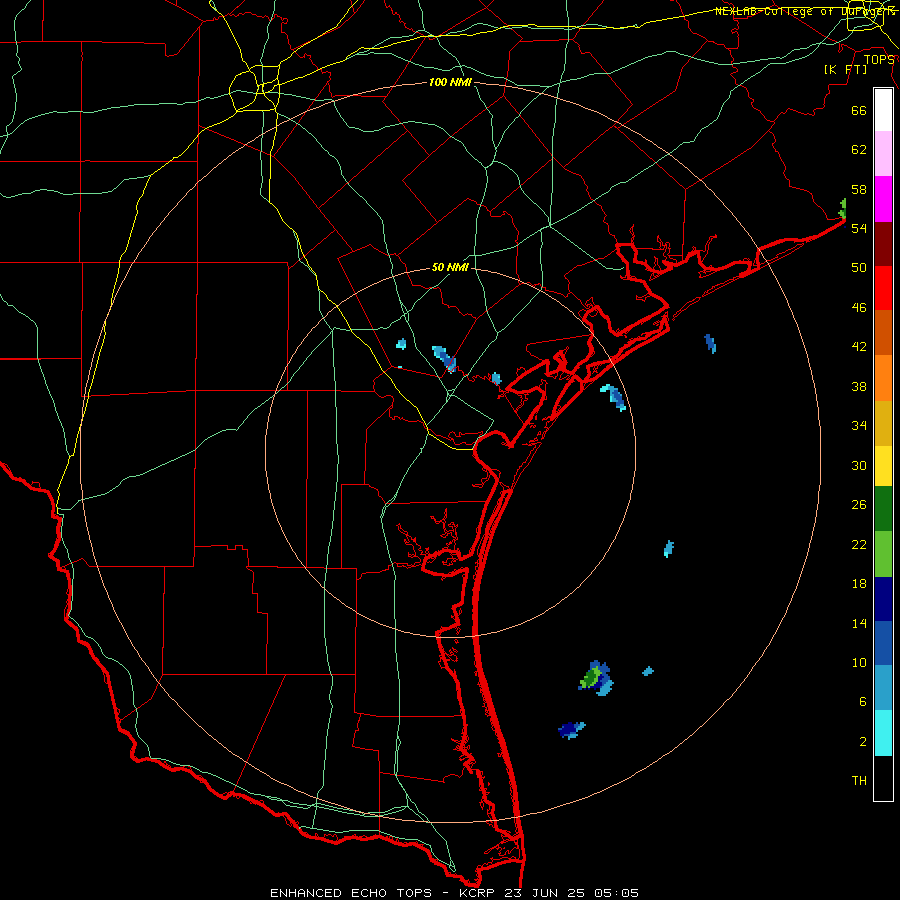Click the offshore echo cell with green core
900x900 pixels.
pyautogui.click(x=595, y=678)
